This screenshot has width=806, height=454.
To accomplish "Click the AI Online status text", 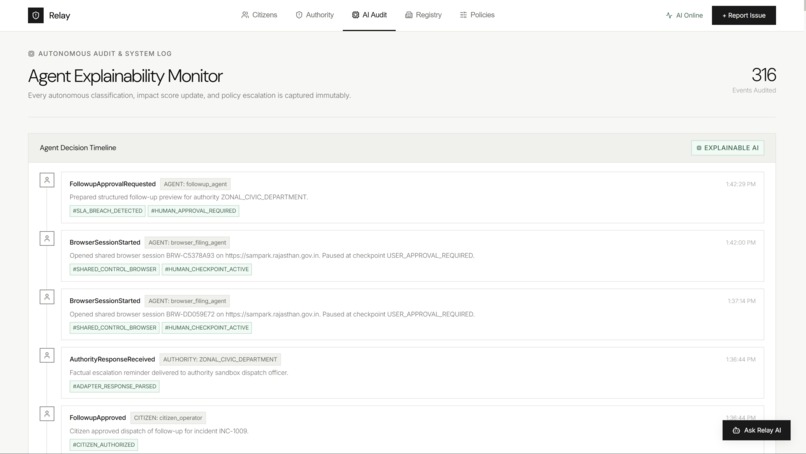I will [x=689, y=15].
